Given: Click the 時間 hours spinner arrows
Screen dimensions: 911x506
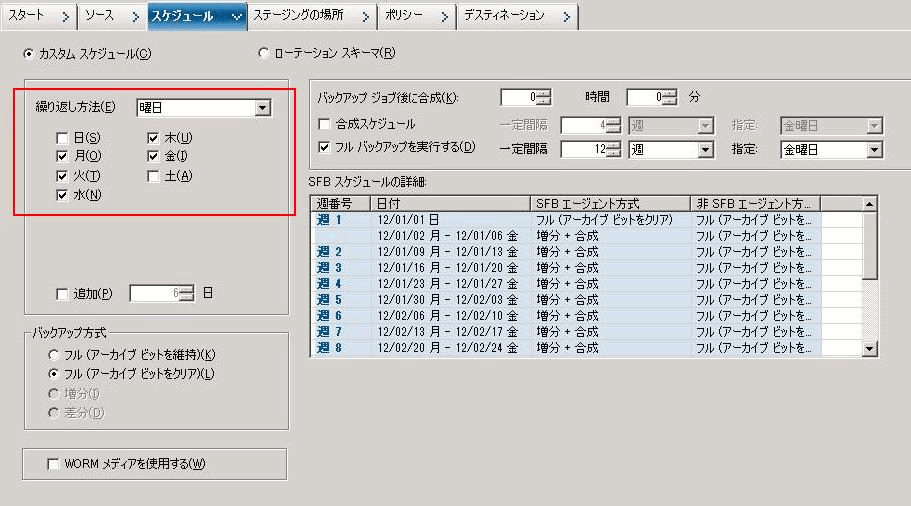Looking at the screenshot, I should (x=543, y=97).
